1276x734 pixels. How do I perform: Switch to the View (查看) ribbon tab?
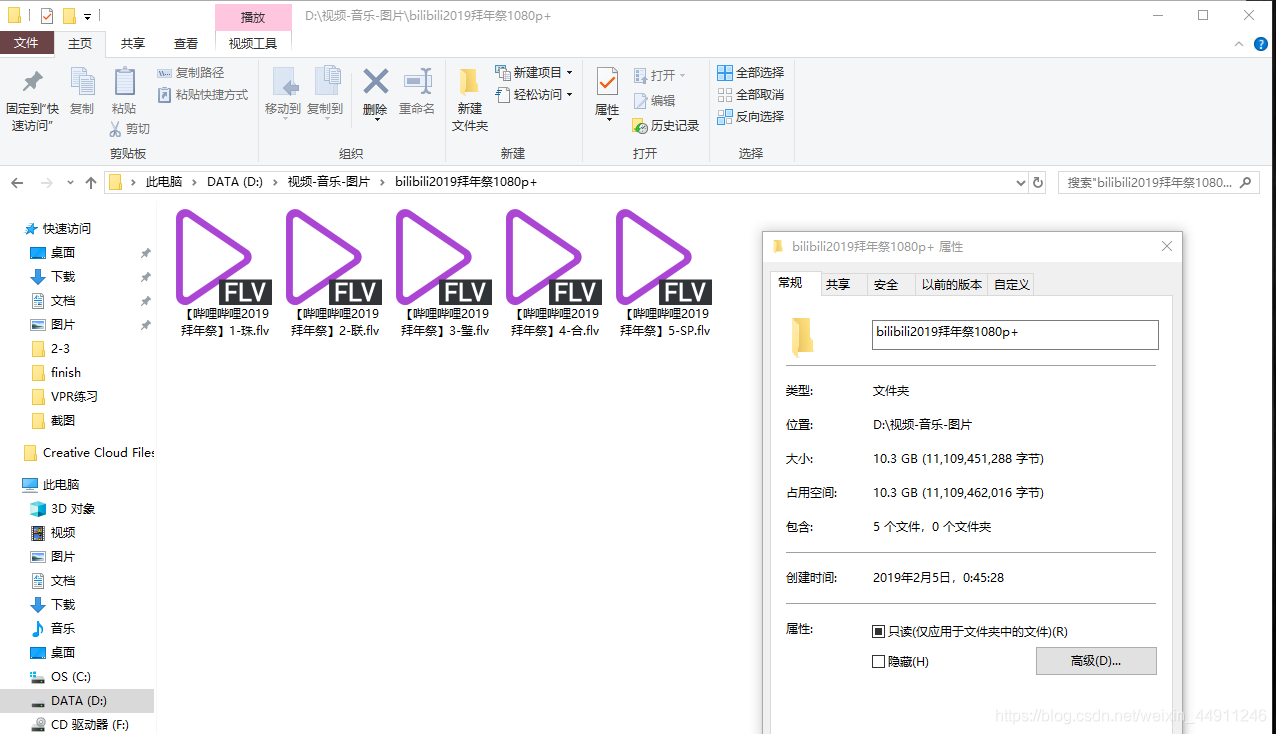186,44
